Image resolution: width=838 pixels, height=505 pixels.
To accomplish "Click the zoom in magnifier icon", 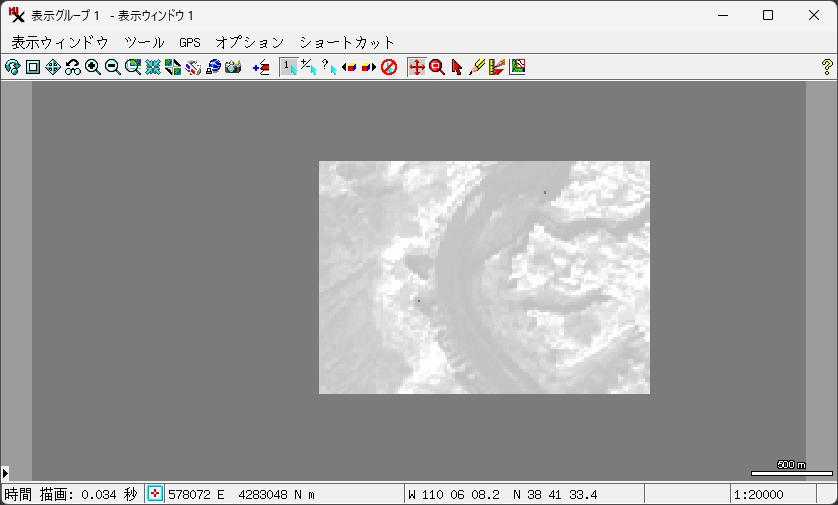I will 93,67.
